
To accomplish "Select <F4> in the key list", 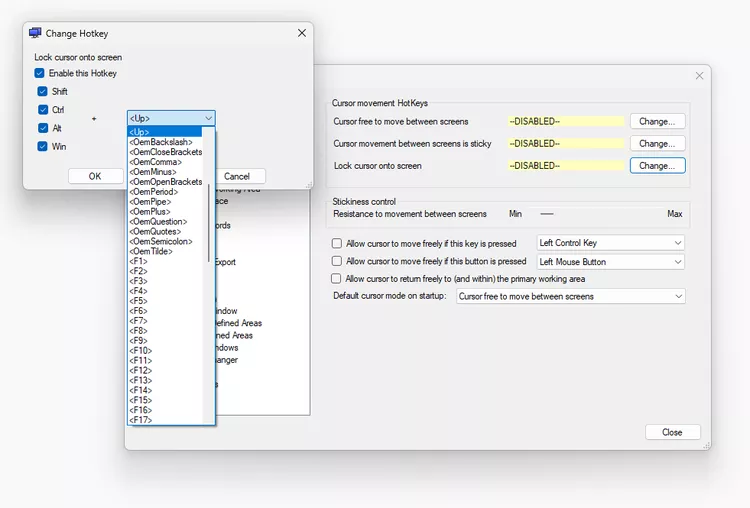I will click(165, 291).
